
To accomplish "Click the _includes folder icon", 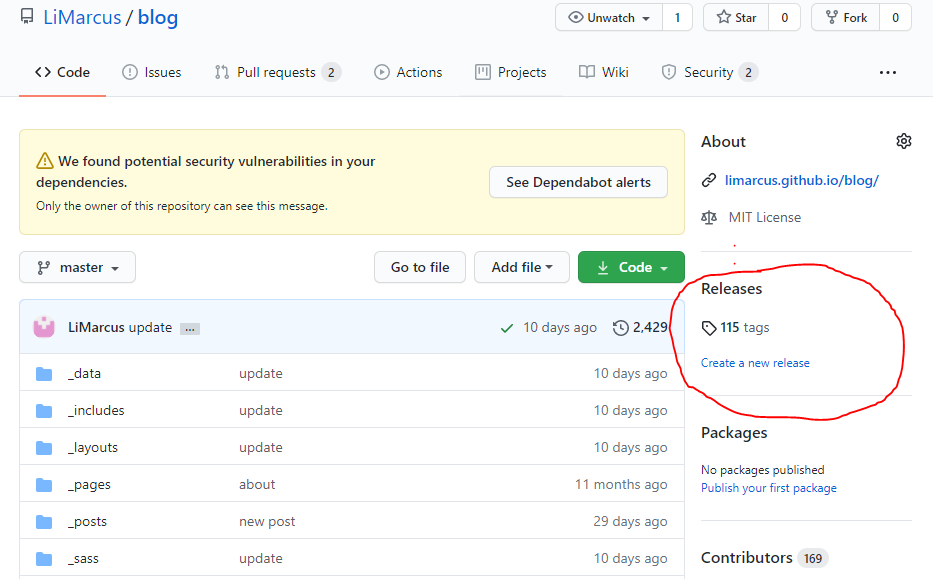I will pos(44,411).
